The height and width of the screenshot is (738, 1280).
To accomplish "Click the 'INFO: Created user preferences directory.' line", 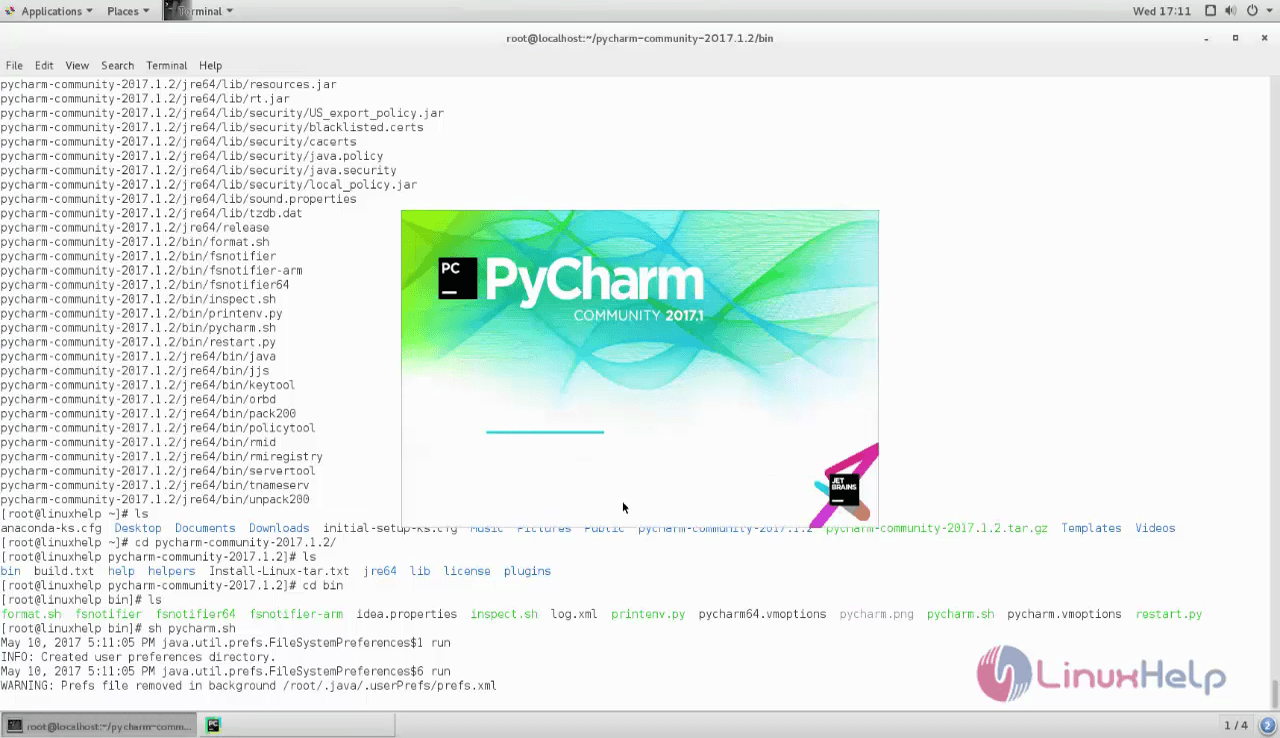I will 138,657.
